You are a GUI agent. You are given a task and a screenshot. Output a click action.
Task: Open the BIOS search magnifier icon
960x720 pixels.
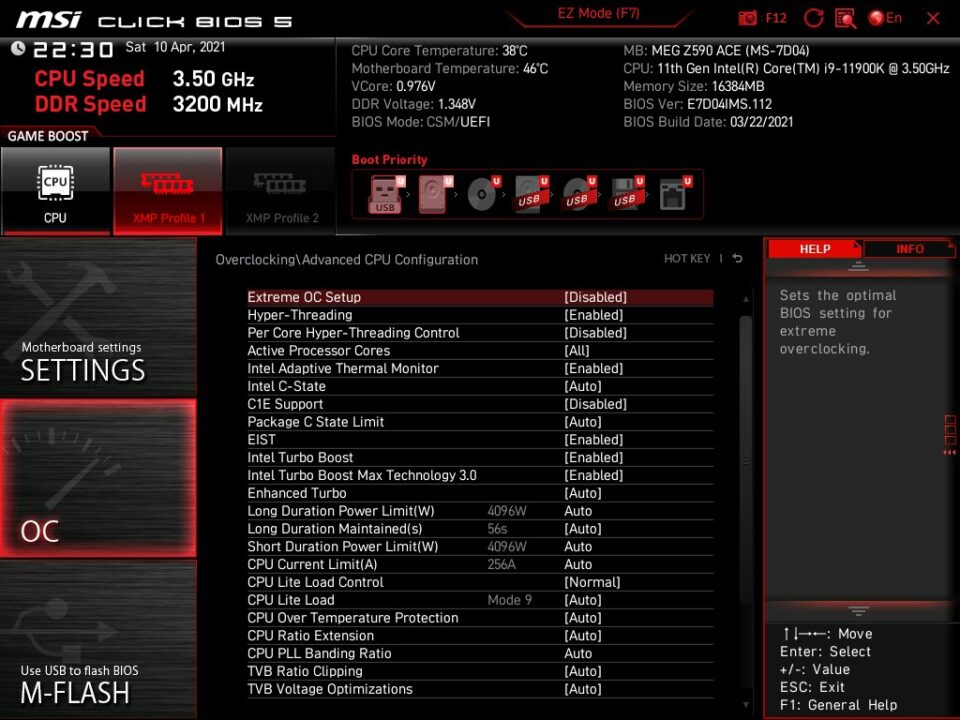pos(846,18)
